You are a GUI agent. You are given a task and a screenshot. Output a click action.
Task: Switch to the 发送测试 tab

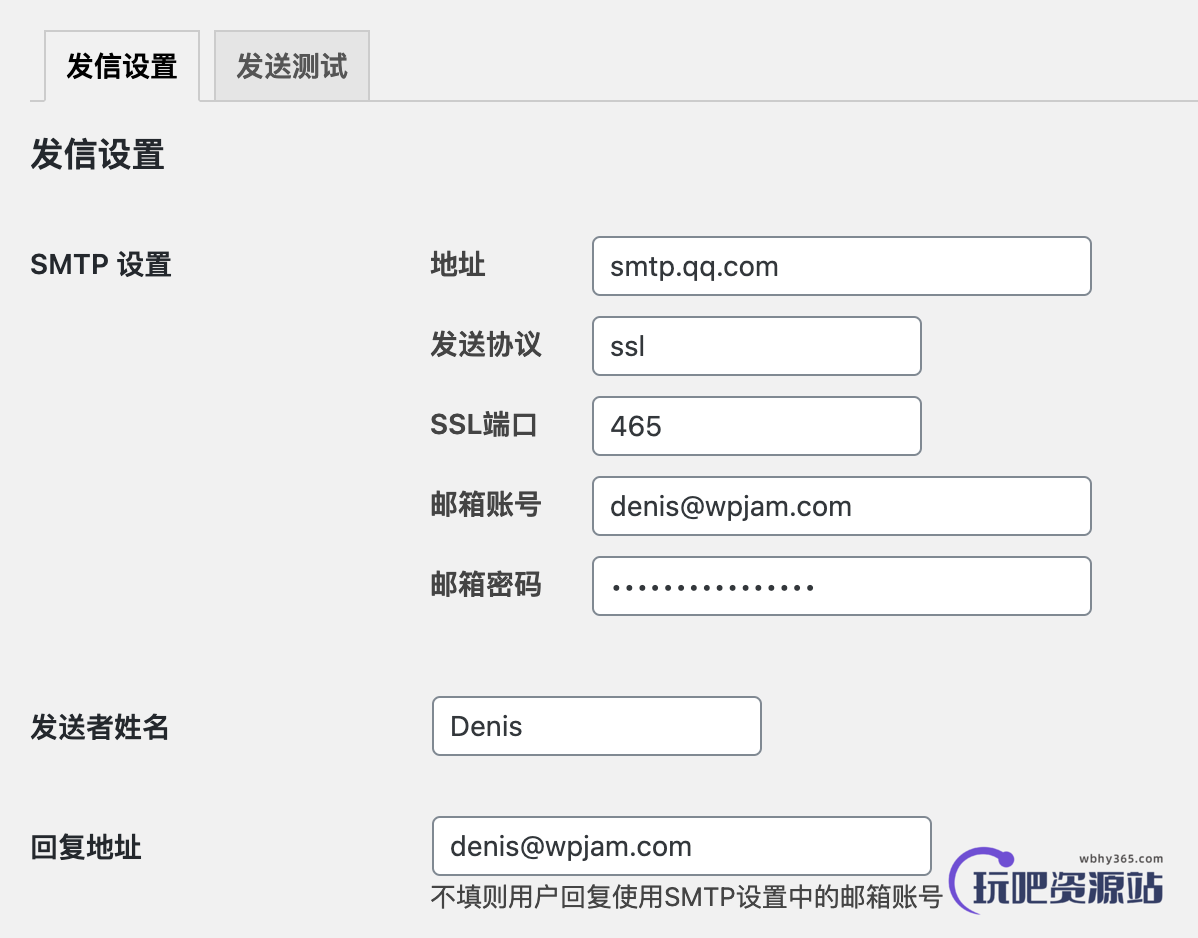tap(291, 65)
